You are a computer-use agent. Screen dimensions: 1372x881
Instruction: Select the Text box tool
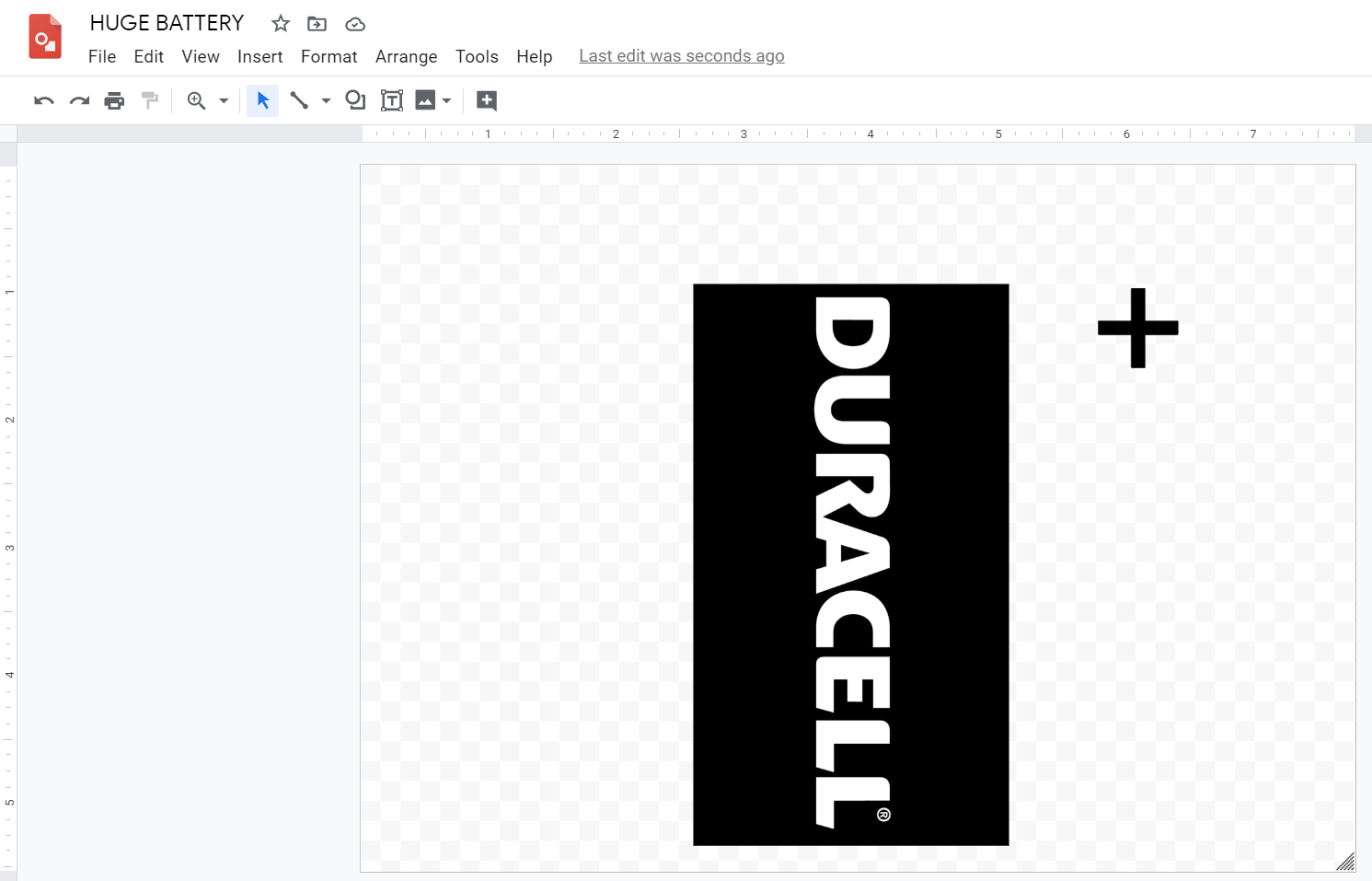pos(392,100)
